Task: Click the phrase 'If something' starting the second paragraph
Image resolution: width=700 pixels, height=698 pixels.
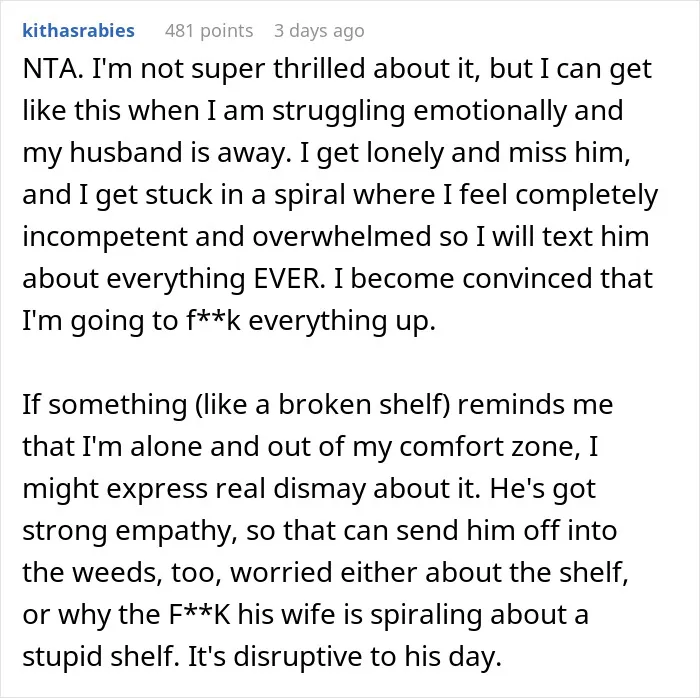Action: click(x=104, y=405)
